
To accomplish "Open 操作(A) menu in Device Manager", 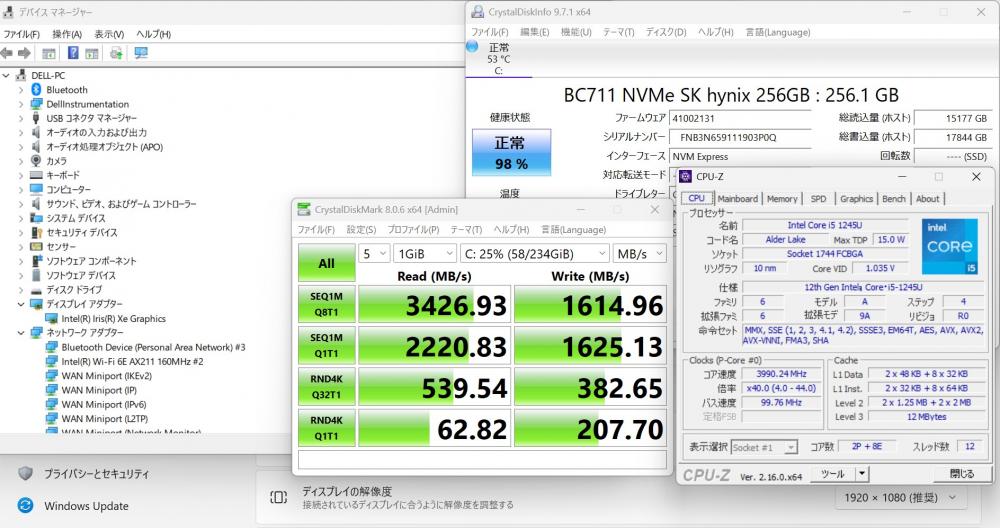I will [x=67, y=34].
